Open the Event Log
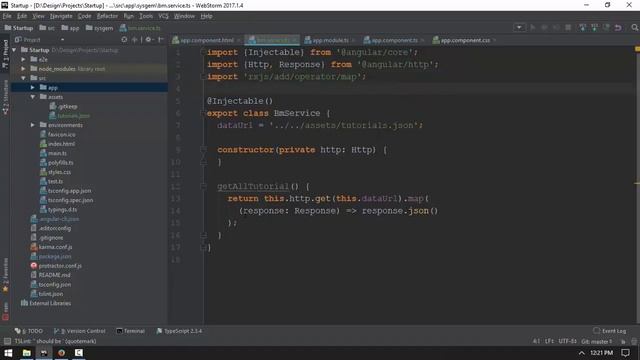This screenshot has height=360, width=640. point(610,331)
